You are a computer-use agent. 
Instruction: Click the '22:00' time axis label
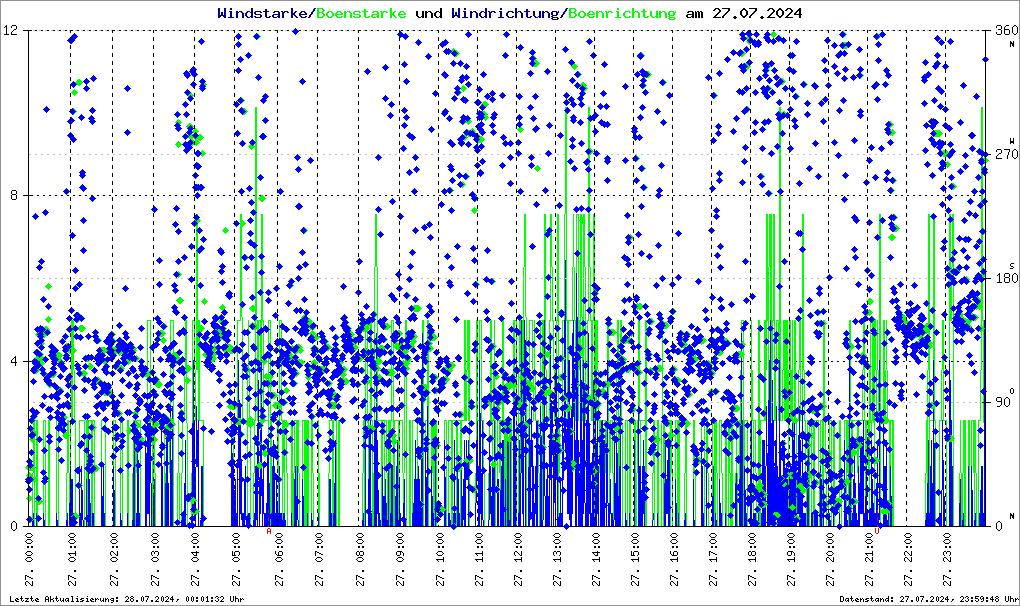click(909, 549)
